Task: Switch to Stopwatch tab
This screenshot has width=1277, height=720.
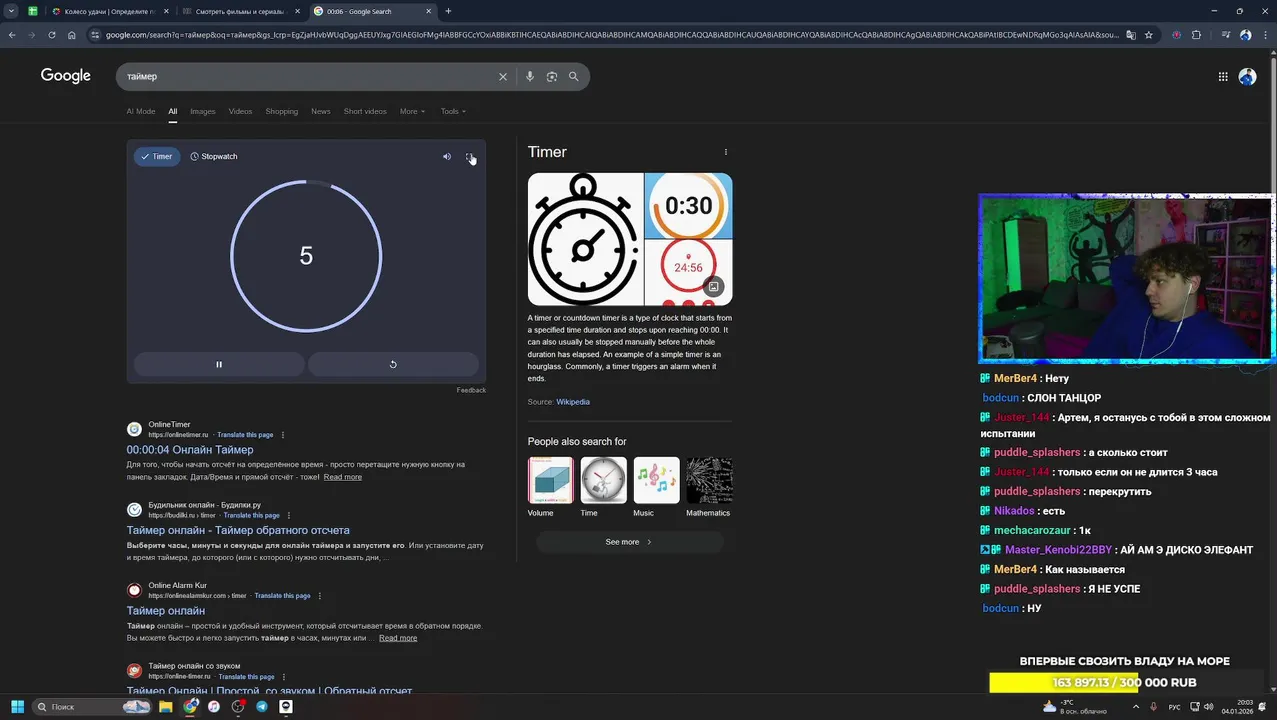Action: tap(214, 156)
